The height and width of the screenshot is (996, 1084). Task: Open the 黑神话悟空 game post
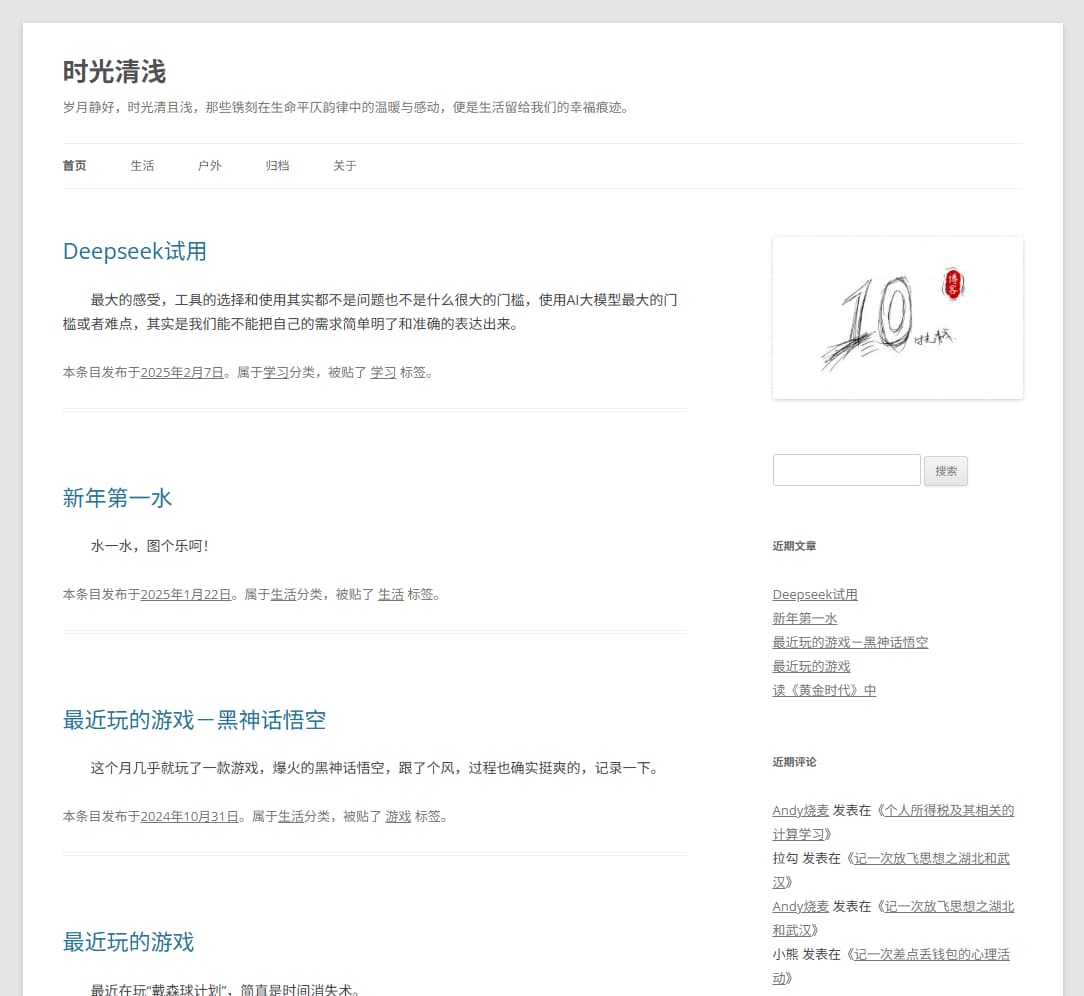(x=195, y=720)
